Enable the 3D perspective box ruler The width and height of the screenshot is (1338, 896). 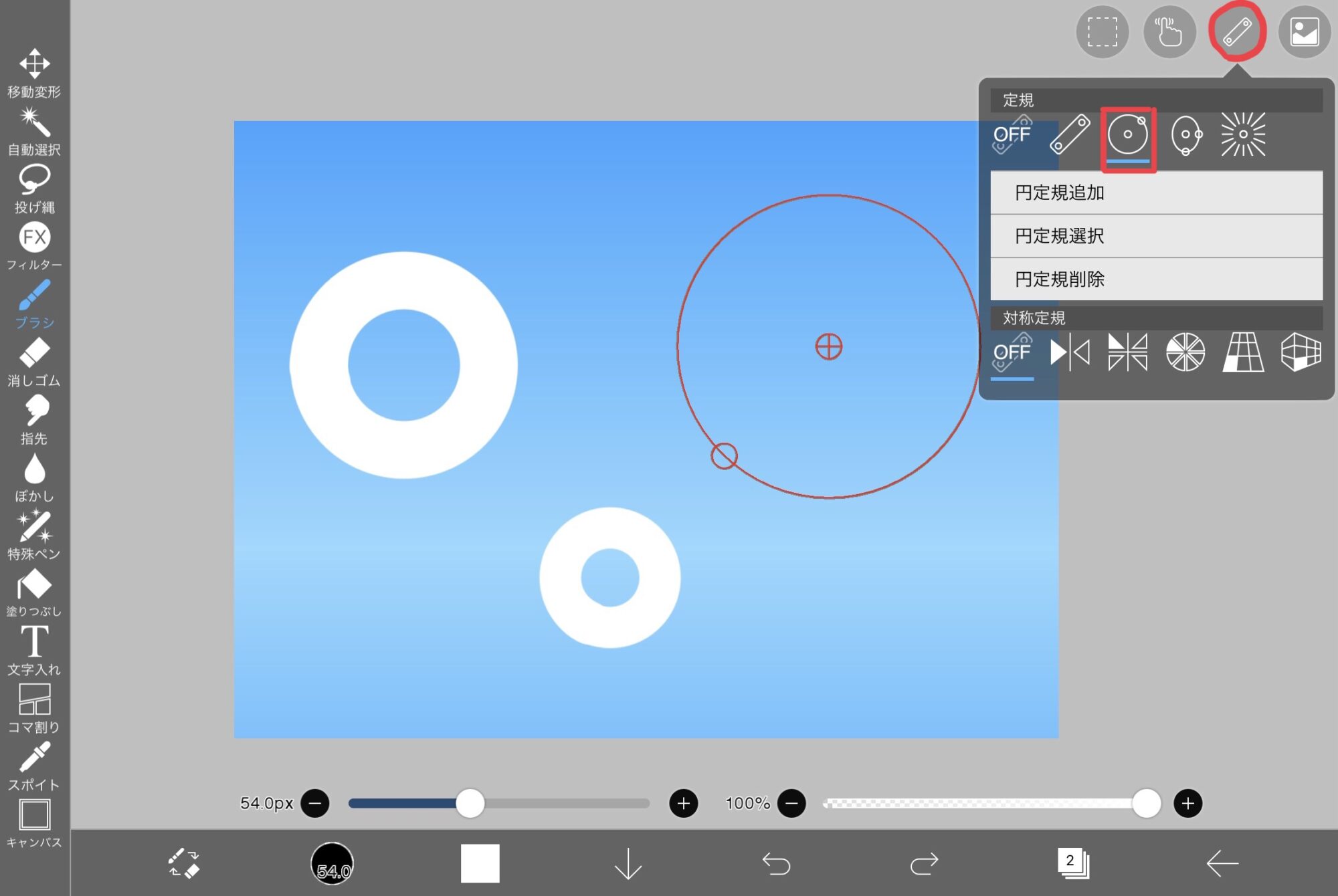click(1301, 352)
